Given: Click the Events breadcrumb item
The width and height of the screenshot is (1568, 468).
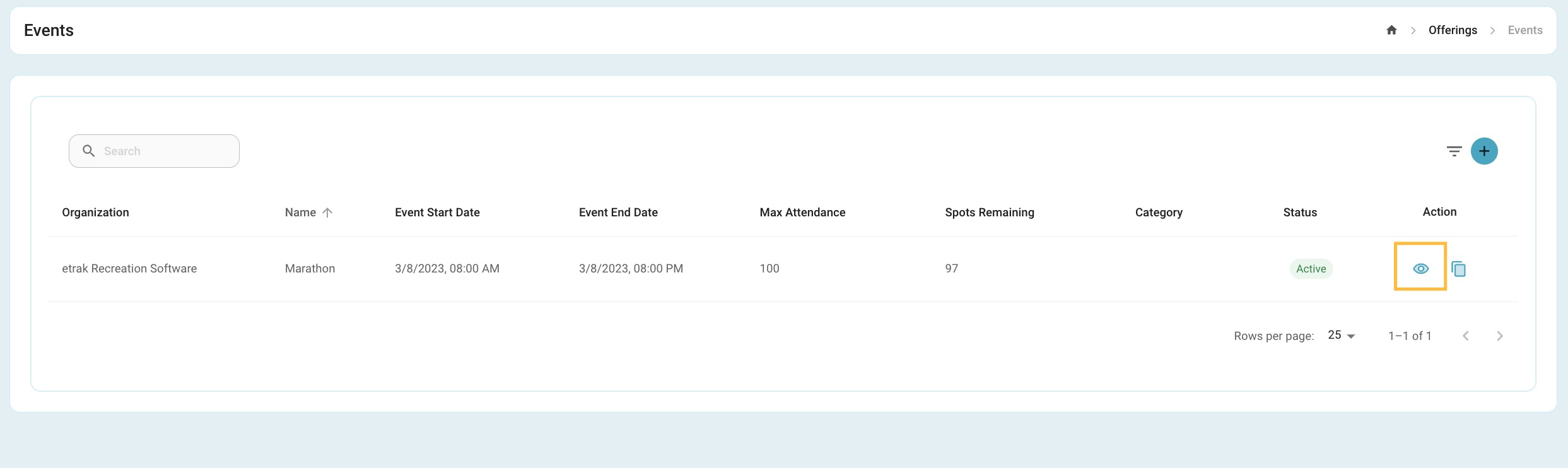Looking at the screenshot, I should coord(1524,30).
